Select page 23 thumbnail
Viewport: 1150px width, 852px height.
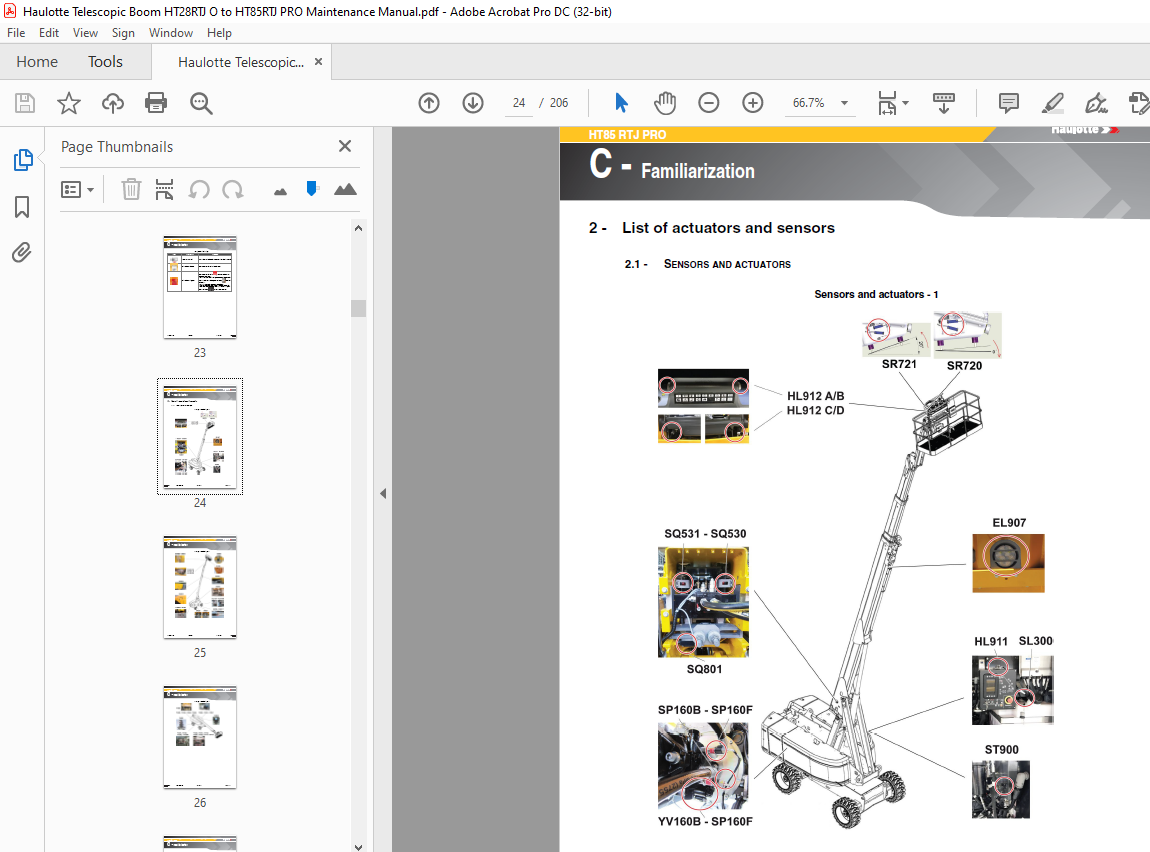click(x=199, y=287)
